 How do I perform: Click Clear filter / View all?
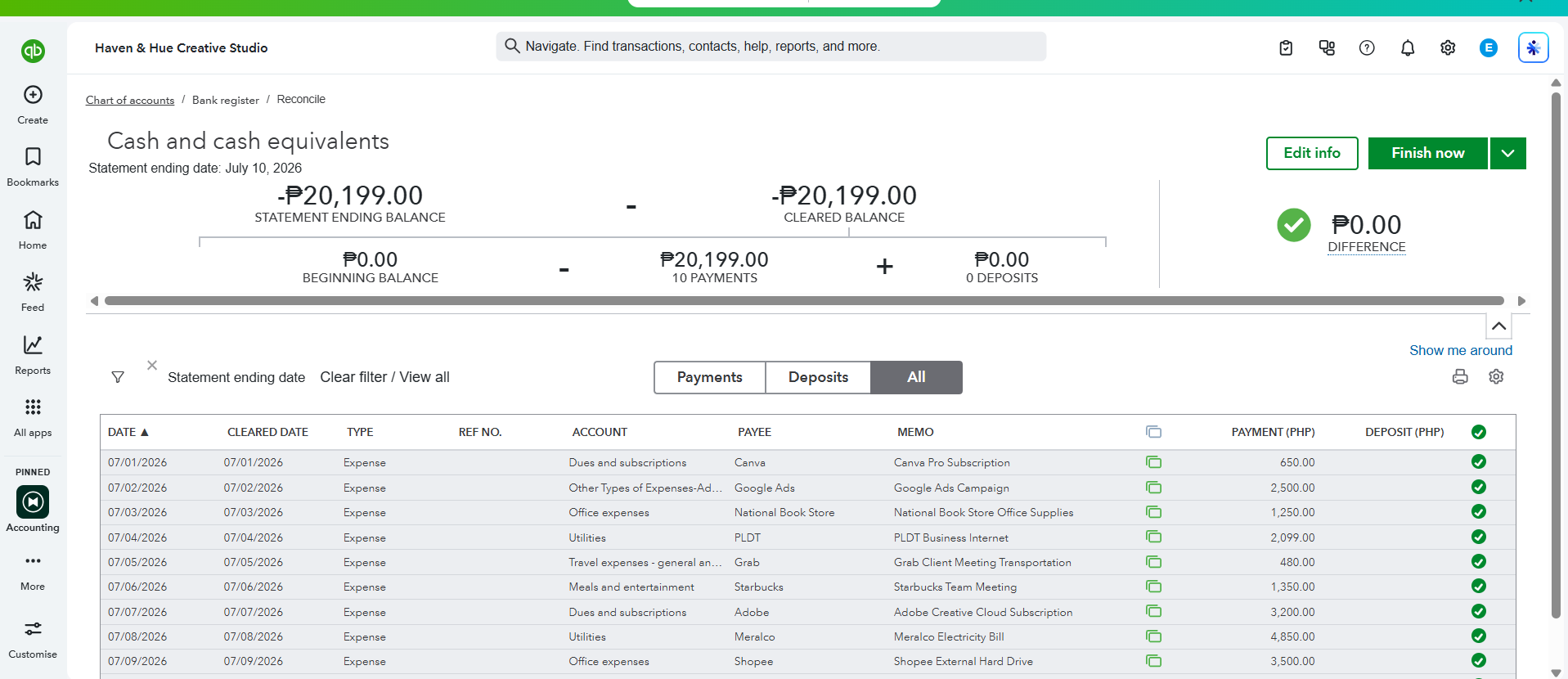[x=384, y=377]
